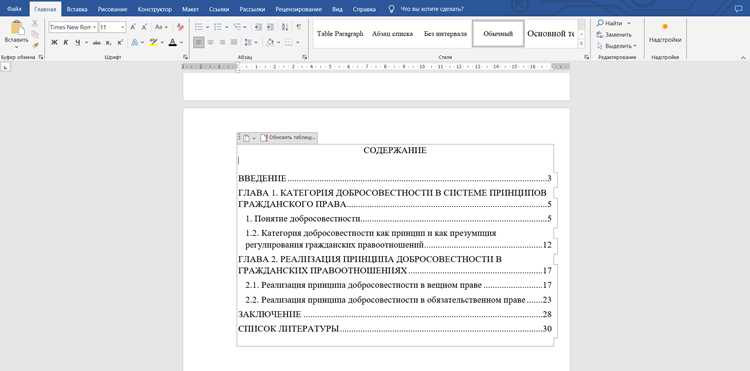This screenshot has height=371, width=750.
Task: Expand the styles gallery more arrow
Action: click(582, 44)
